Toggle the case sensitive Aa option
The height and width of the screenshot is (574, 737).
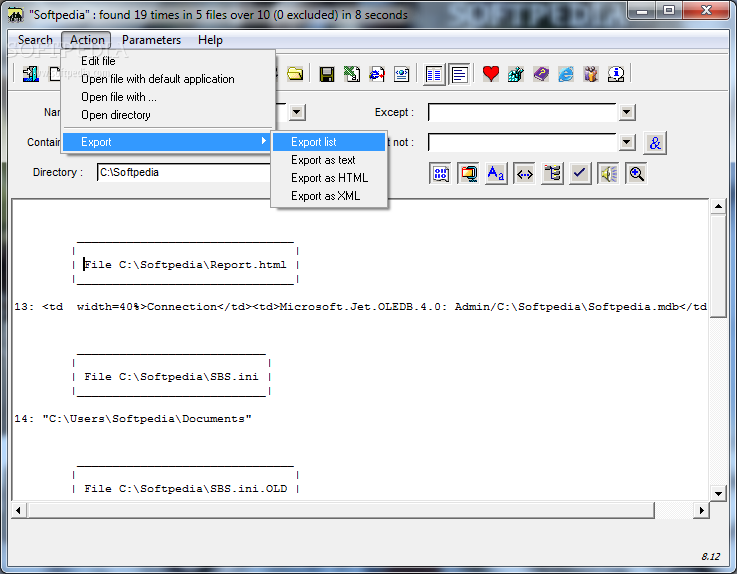(x=496, y=174)
